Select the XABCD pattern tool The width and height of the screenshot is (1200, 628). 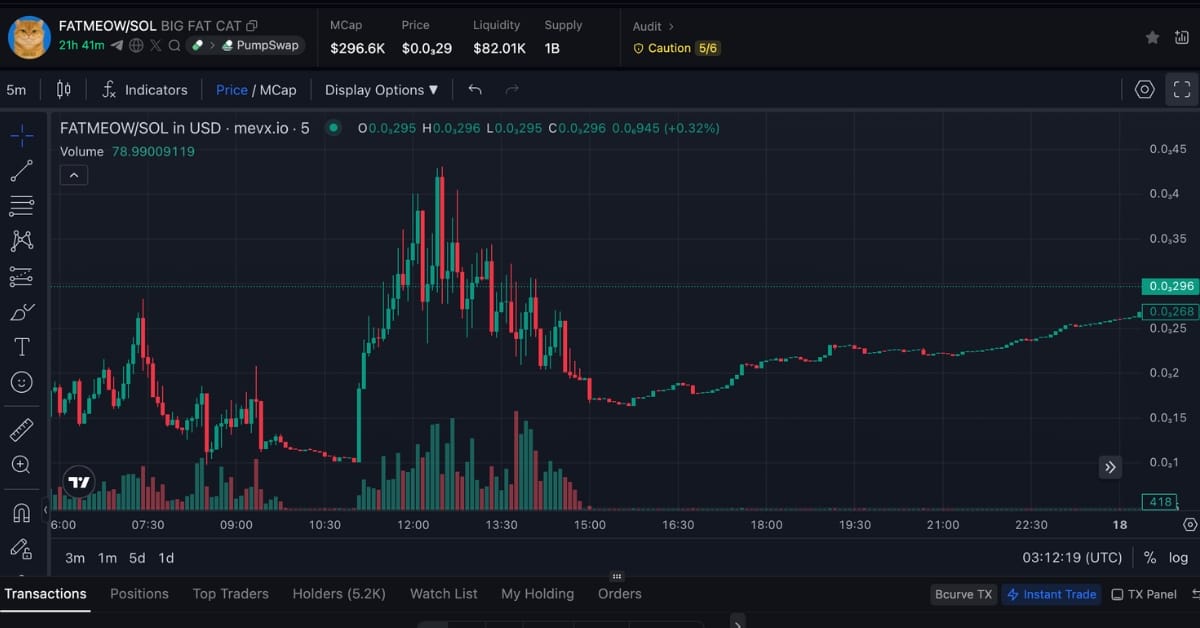coord(21,241)
